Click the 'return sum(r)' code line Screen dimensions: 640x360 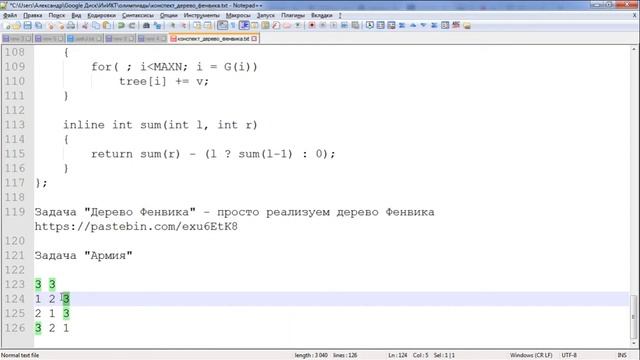click(213, 154)
